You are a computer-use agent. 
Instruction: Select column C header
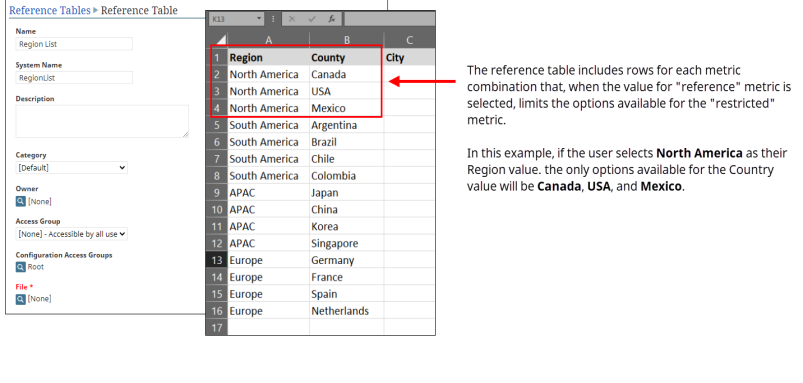coord(409,40)
